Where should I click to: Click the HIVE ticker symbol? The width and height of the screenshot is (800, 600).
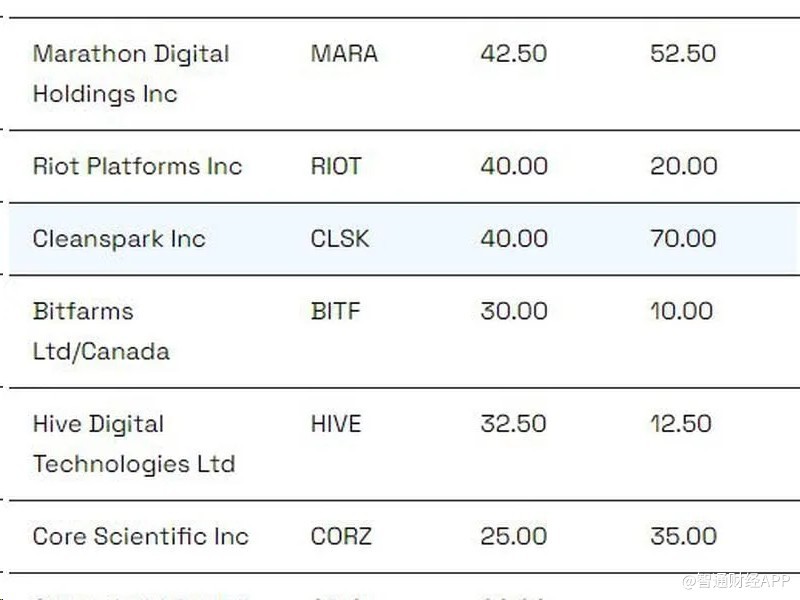pyautogui.click(x=336, y=424)
